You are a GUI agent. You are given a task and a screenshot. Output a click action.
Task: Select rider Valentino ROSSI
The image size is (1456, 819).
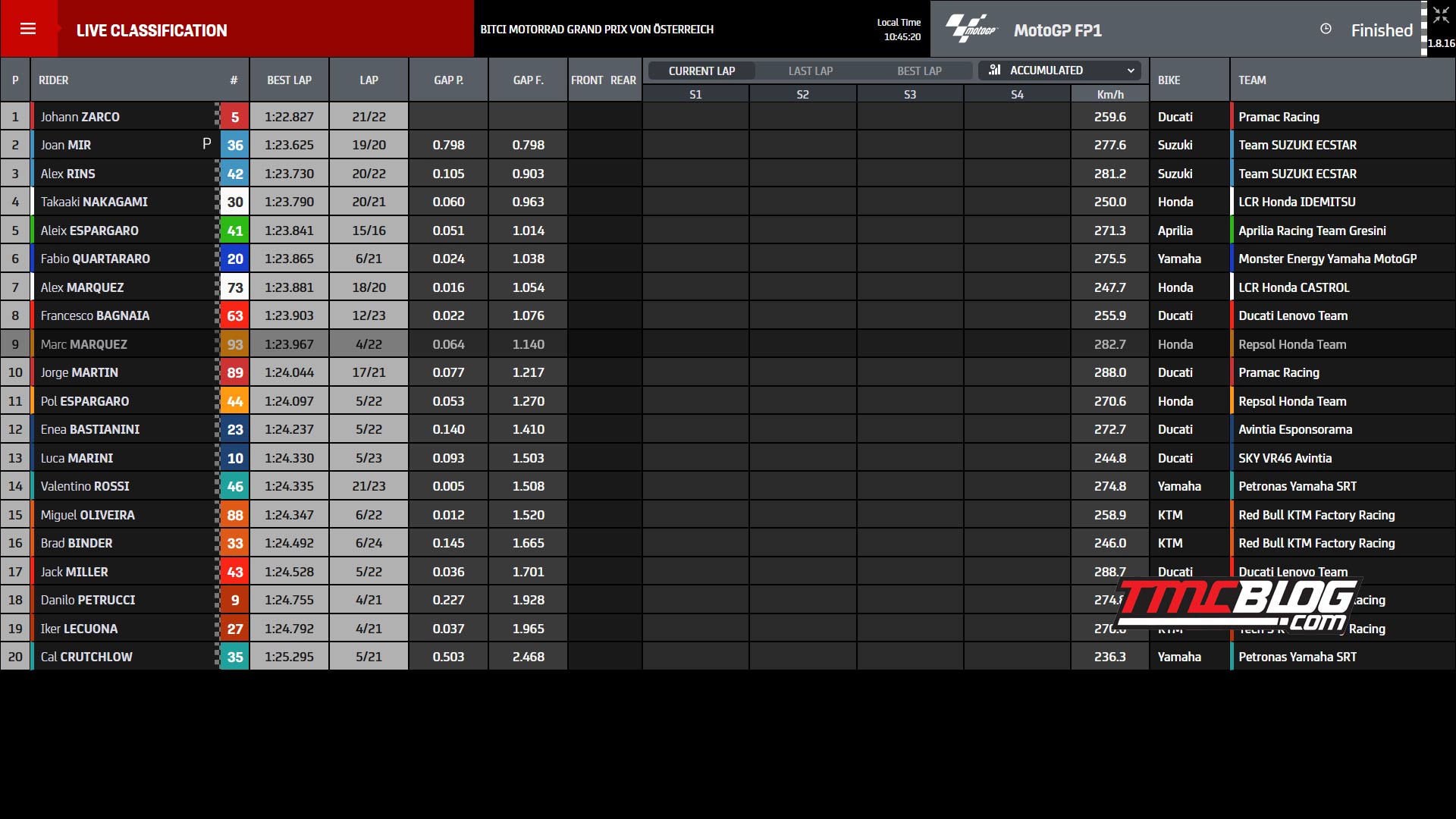[85, 486]
